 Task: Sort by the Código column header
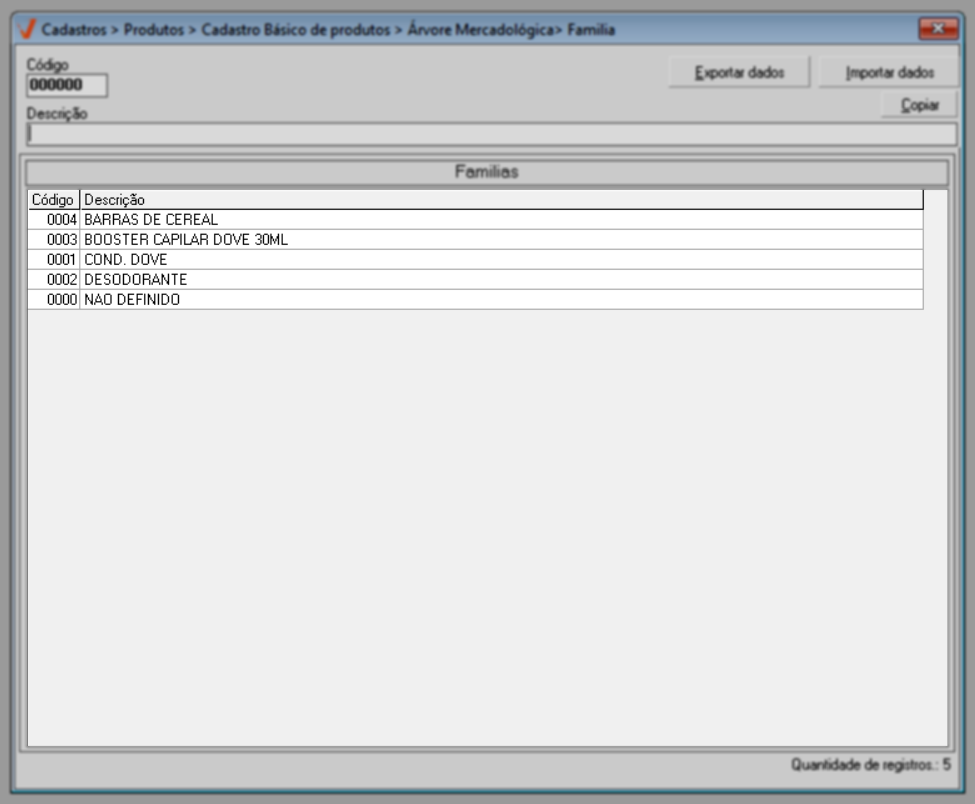pos(53,200)
